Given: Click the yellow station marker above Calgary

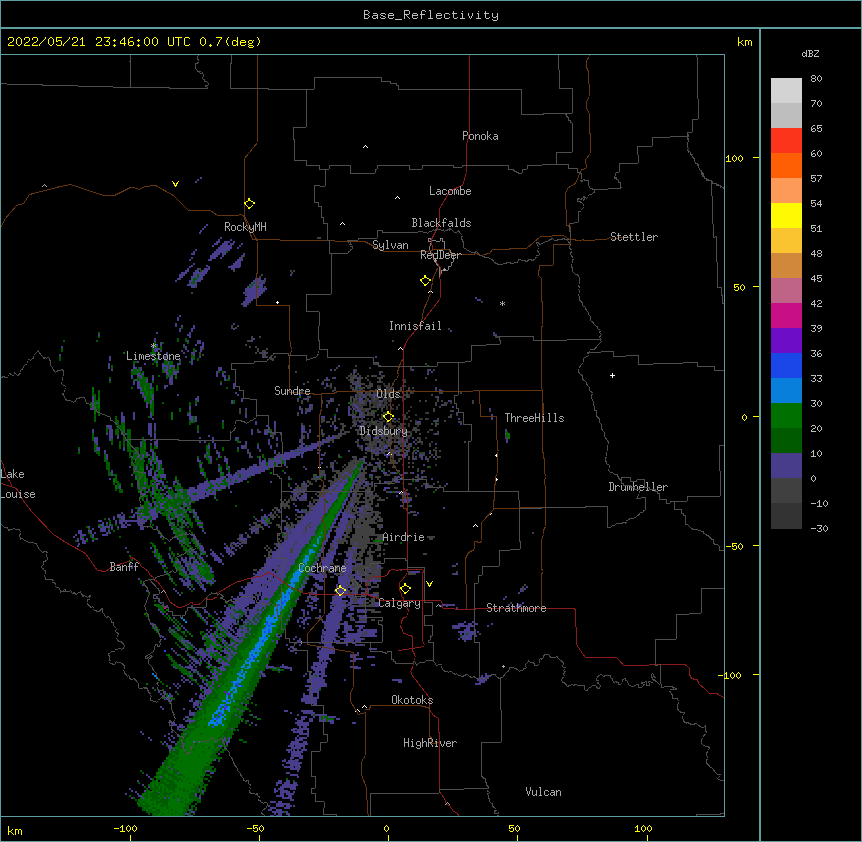Looking at the screenshot, I should (405, 589).
